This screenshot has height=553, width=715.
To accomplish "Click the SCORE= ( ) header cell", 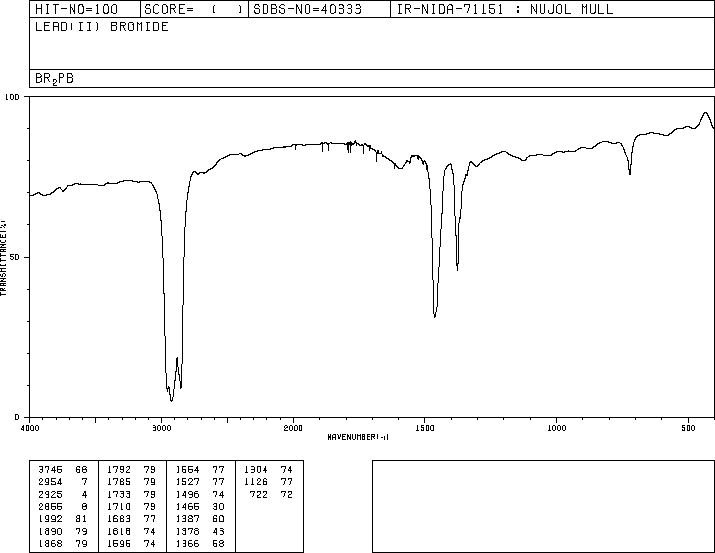I will click(194, 9).
